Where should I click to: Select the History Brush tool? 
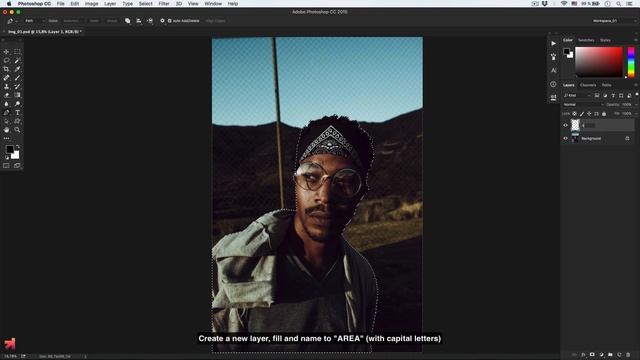pyautogui.click(x=17, y=86)
